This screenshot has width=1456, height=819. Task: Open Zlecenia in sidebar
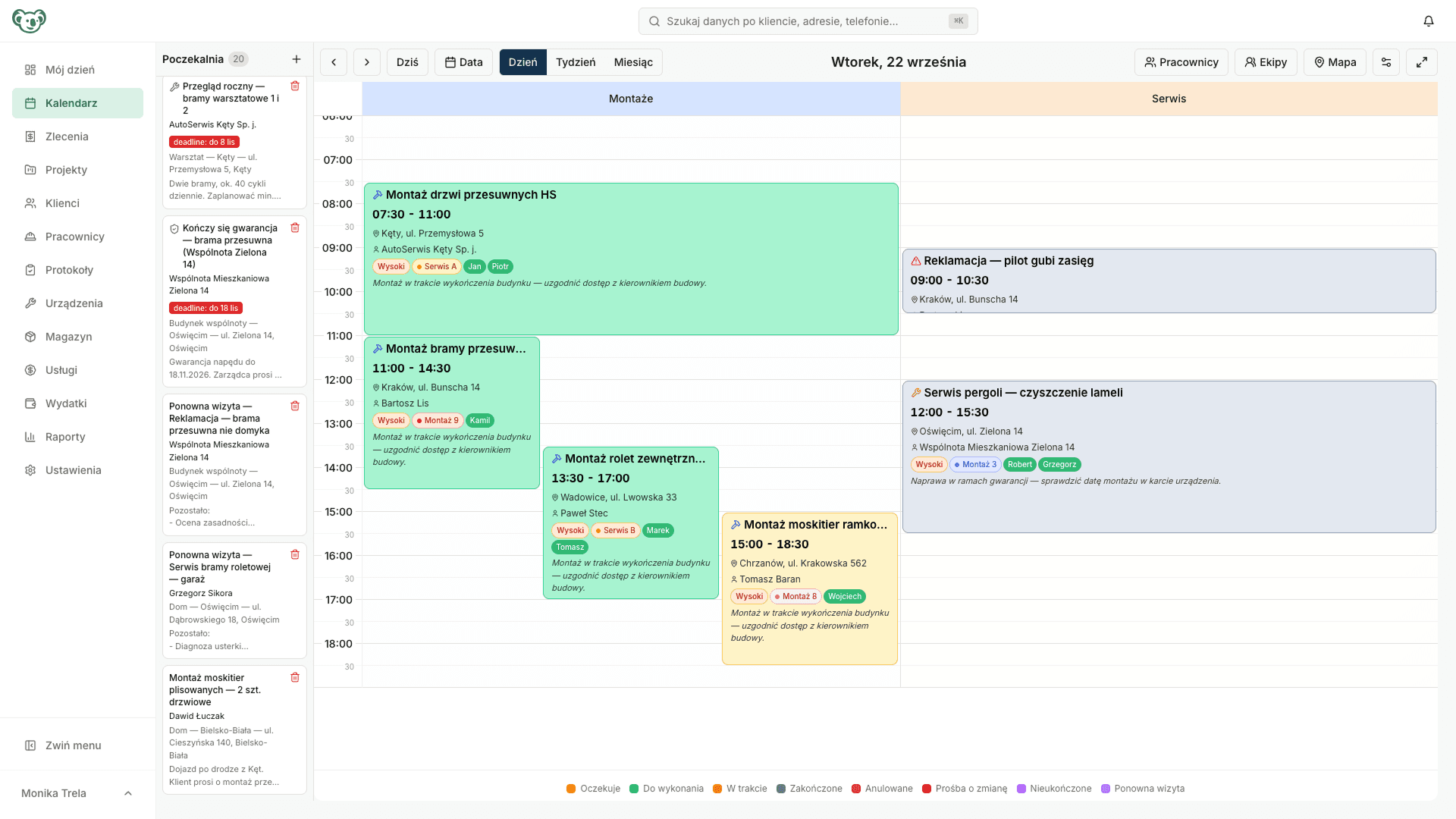pyautogui.click(x=77, y=136)
